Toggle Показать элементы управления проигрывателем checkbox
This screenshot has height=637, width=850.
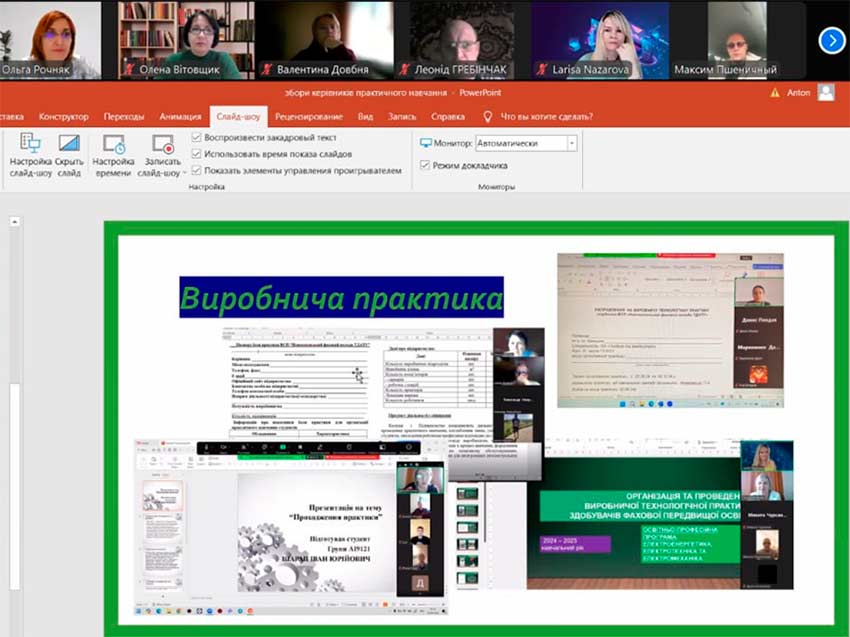(197, 170)
